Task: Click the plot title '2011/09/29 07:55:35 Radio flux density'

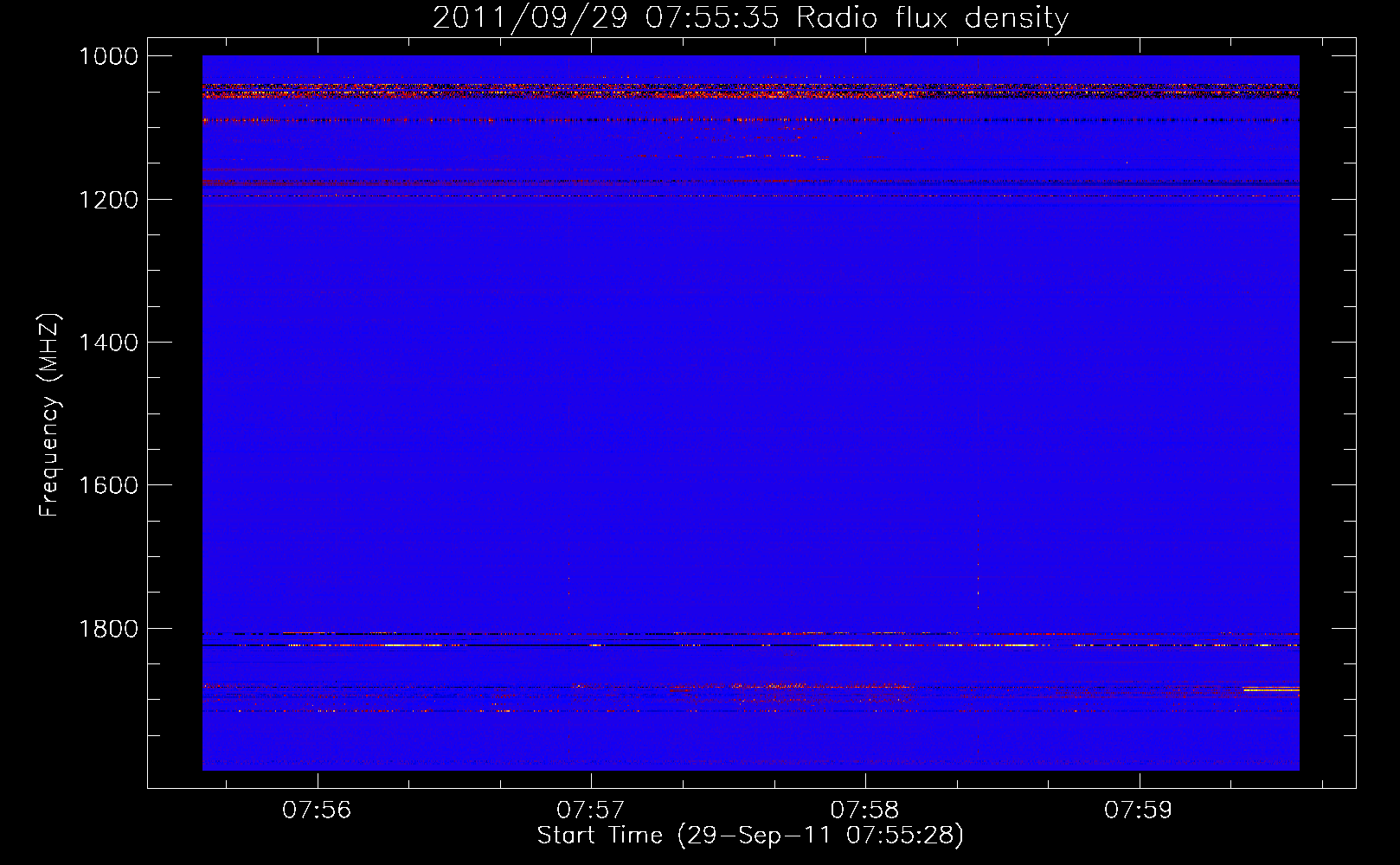Action: 751,18
